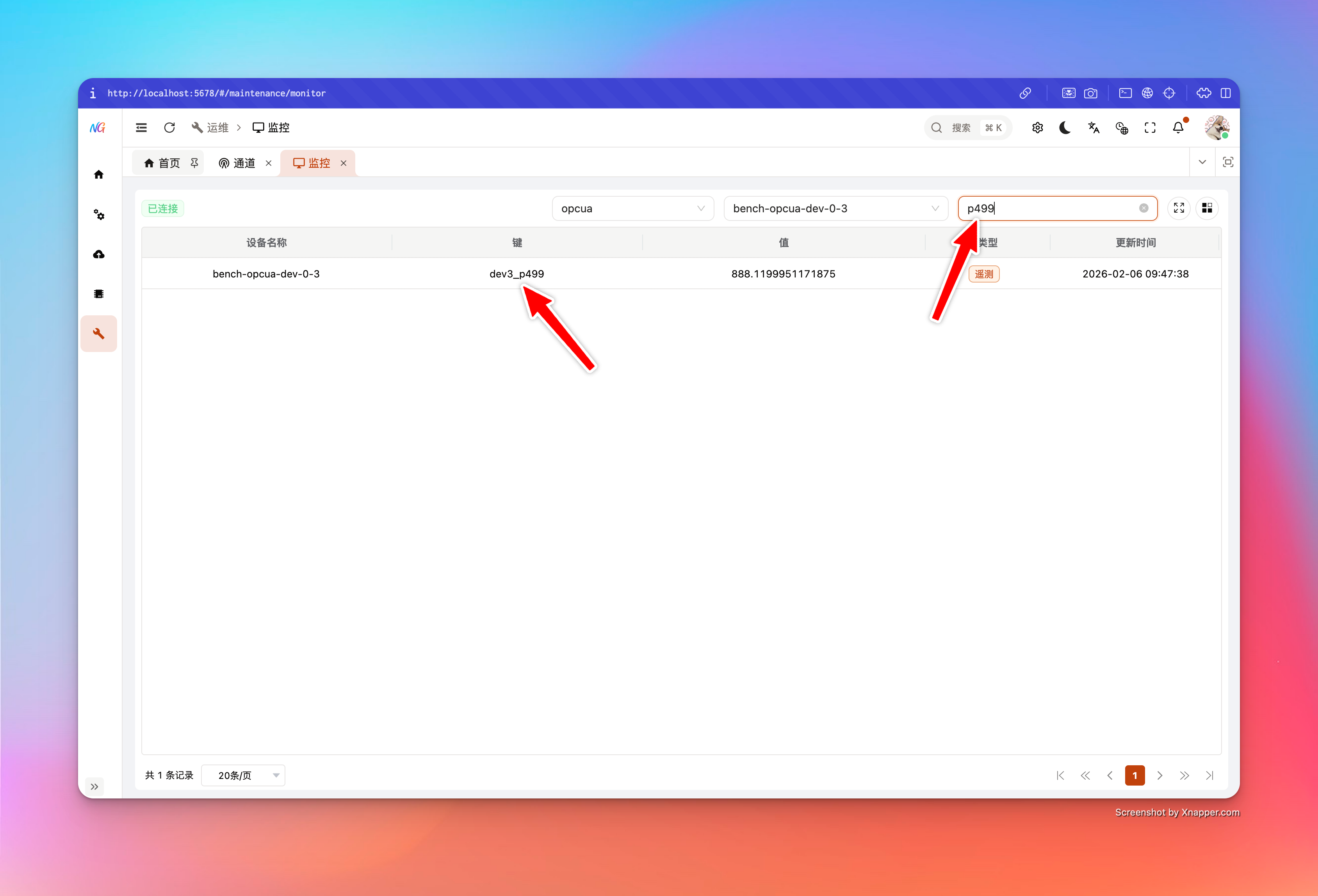Click the chip/plugin icon in sidebar

99,293
